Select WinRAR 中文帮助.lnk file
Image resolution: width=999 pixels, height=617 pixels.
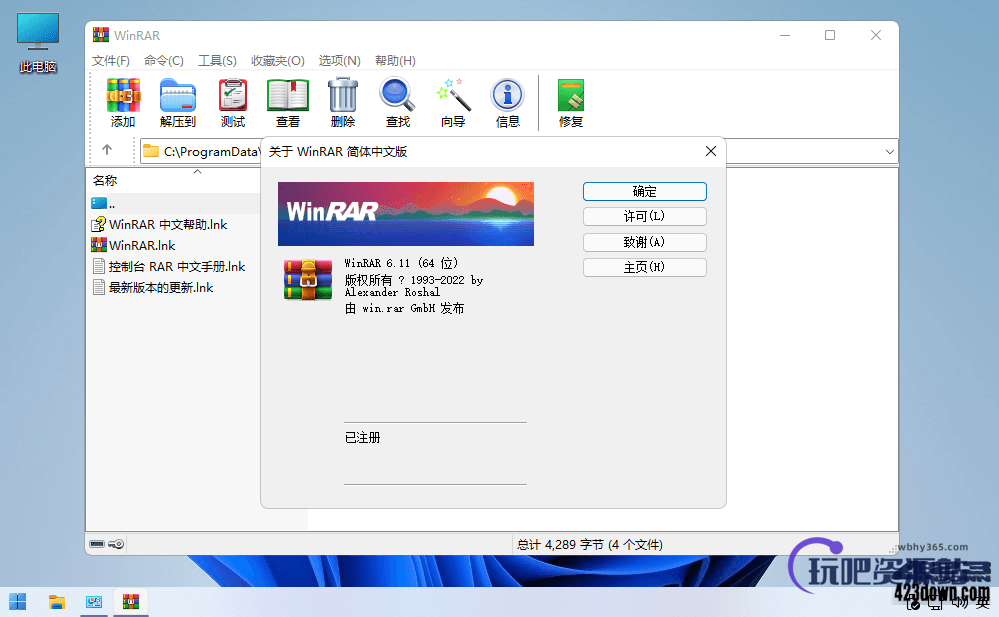point(159,224)
